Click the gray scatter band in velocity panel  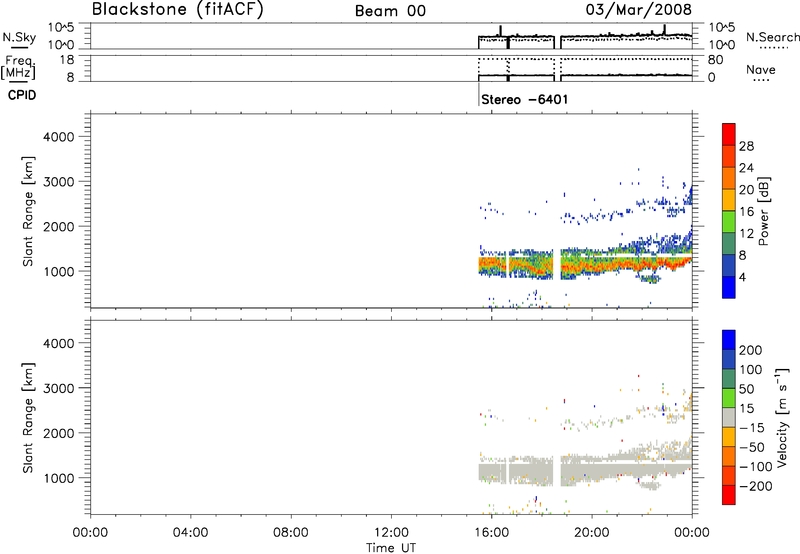coord(587,470)
